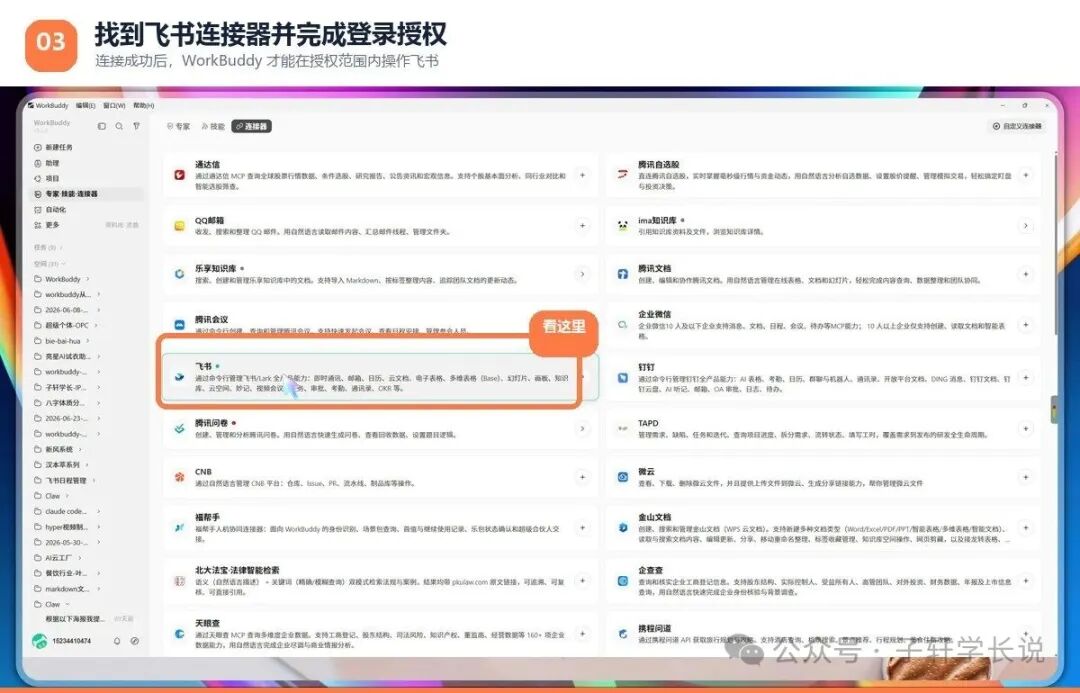
Task: Open the sidebar search icon
Action: pos(119,126)
